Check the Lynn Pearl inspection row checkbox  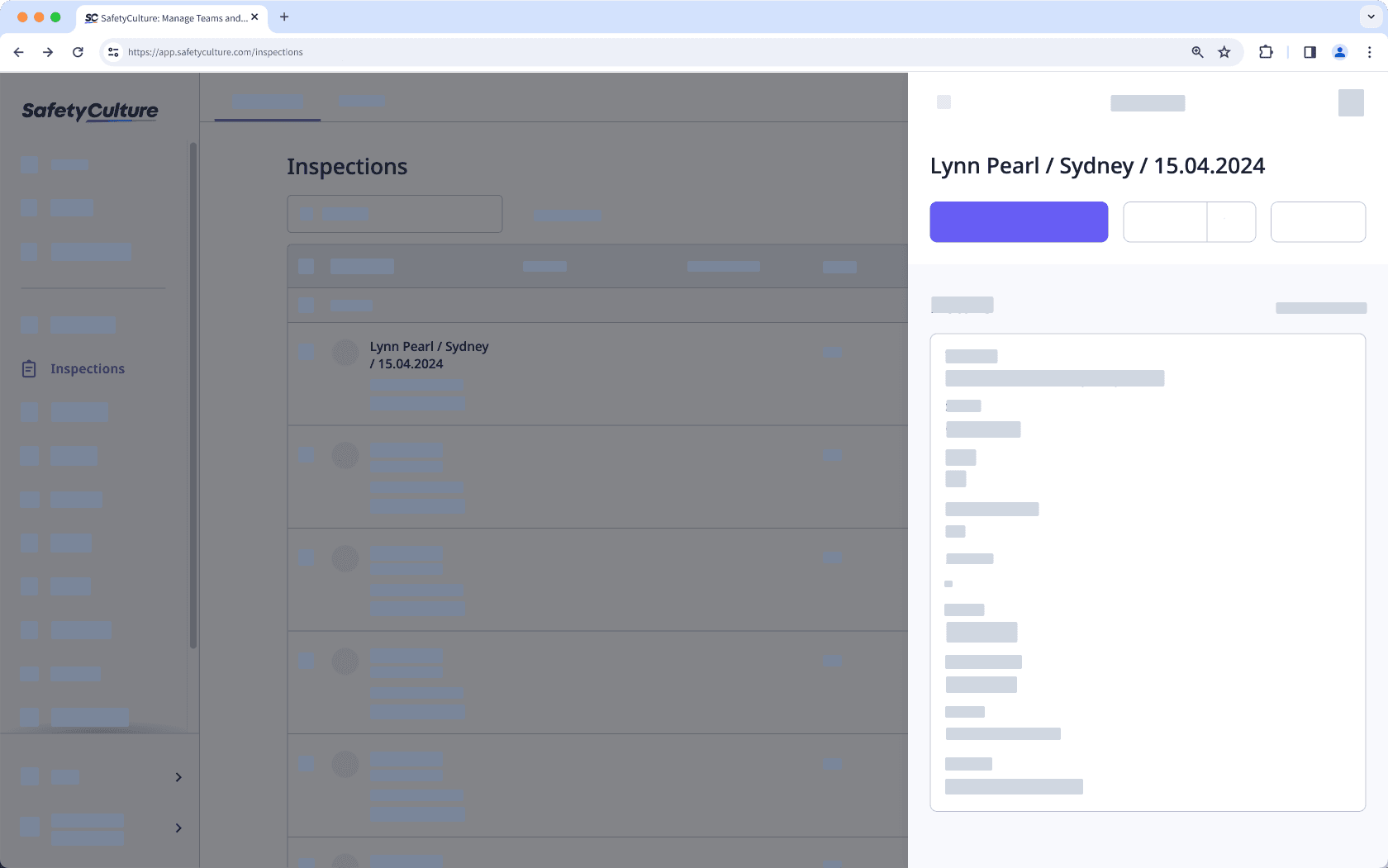click(x=306, y=352)
